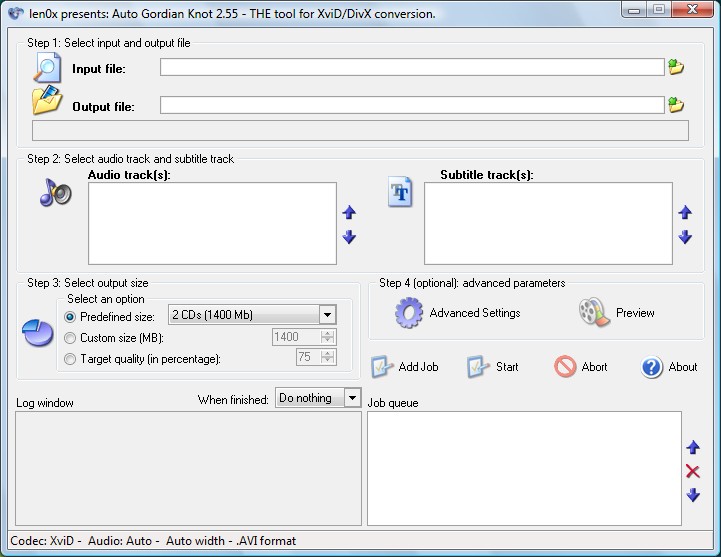Click the pie chart icon in Step 3
Image resolution: width=721 pixels, height=557 pixels.
coord(38,333)
